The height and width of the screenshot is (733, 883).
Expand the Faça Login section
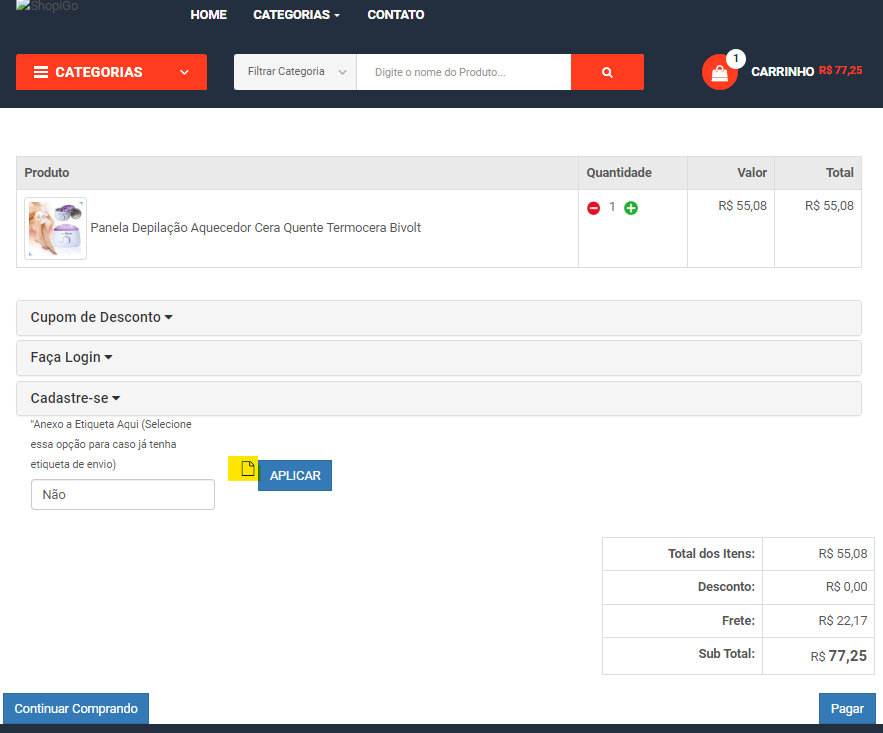tap(71, 357)
